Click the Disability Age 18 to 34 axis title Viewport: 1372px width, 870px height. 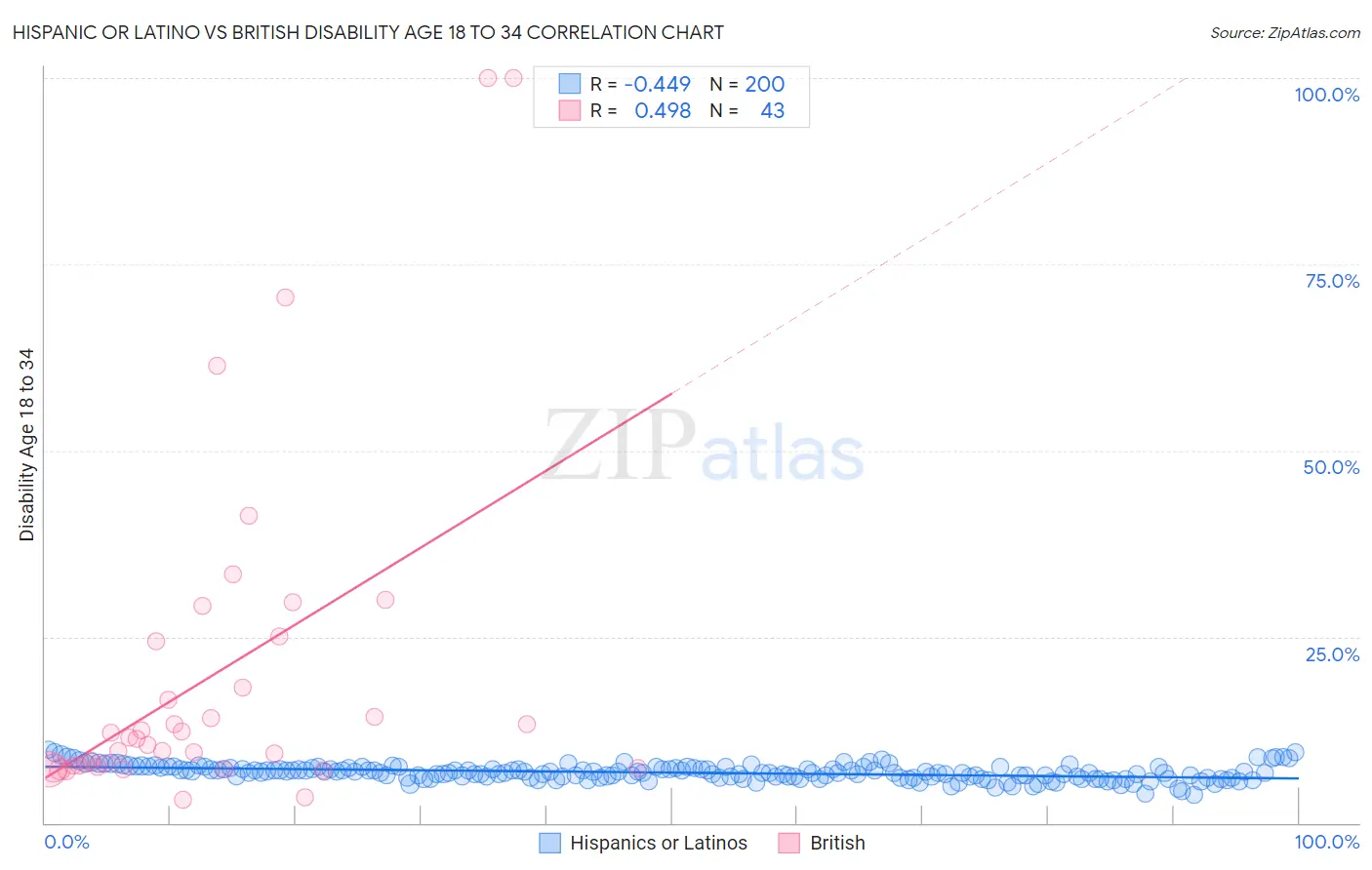(x=26, y=445)
